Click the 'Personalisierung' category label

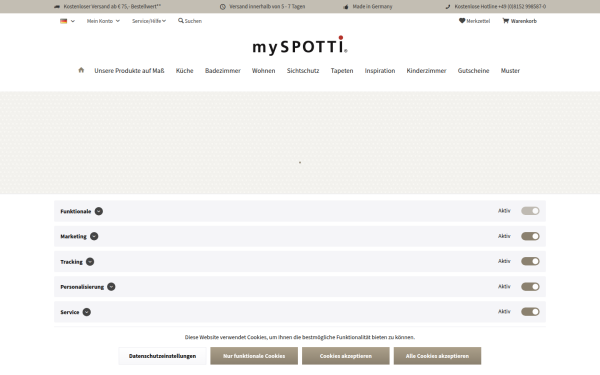click(x=82, y=287)
